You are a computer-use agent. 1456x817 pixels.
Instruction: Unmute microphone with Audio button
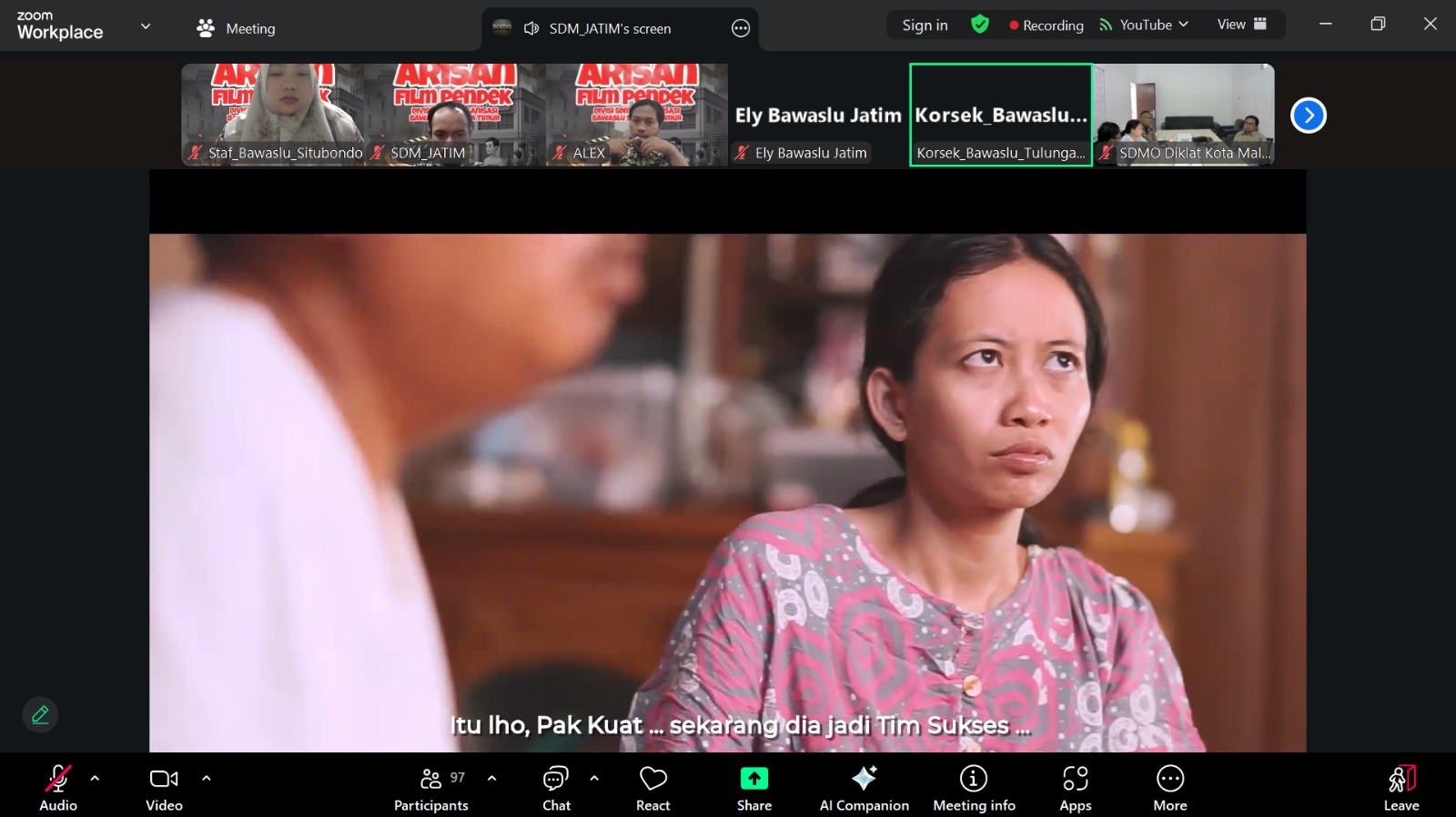tap(58, 788)
